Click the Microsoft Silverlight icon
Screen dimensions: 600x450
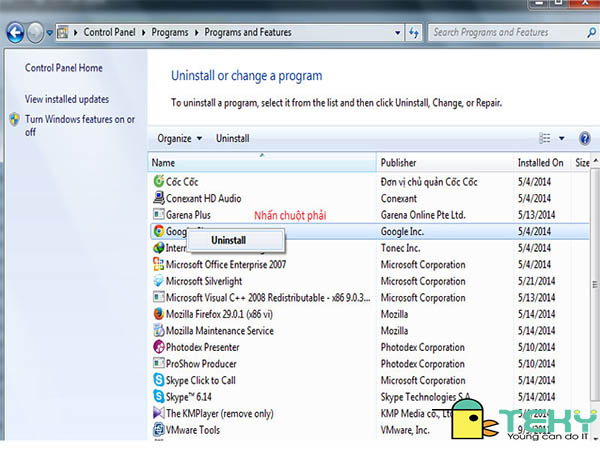(x=158, y=280)
